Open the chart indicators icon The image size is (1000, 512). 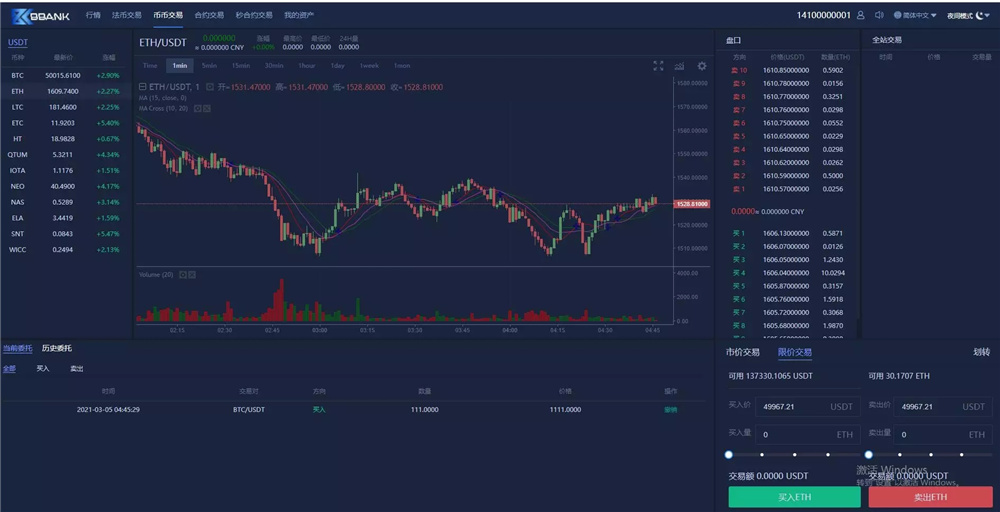(681, 66)
